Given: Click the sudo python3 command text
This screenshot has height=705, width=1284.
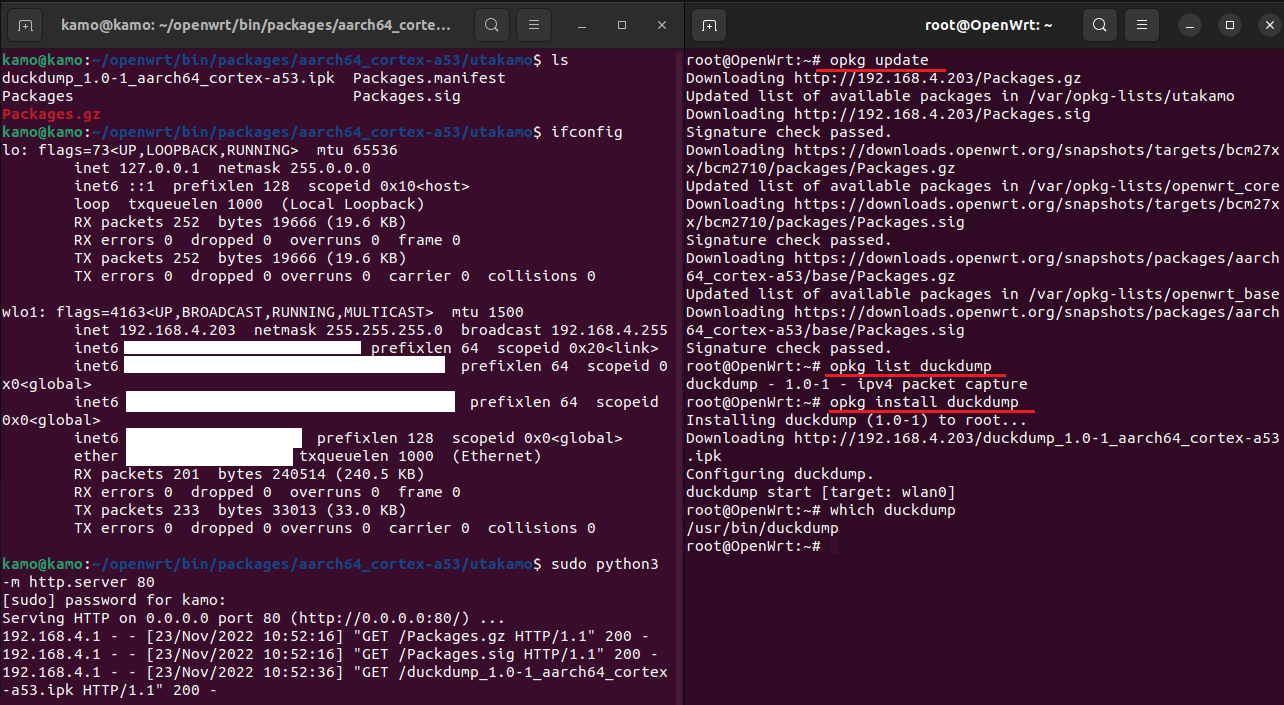Looking at the screenshot, I should click(x=605, y=564).
